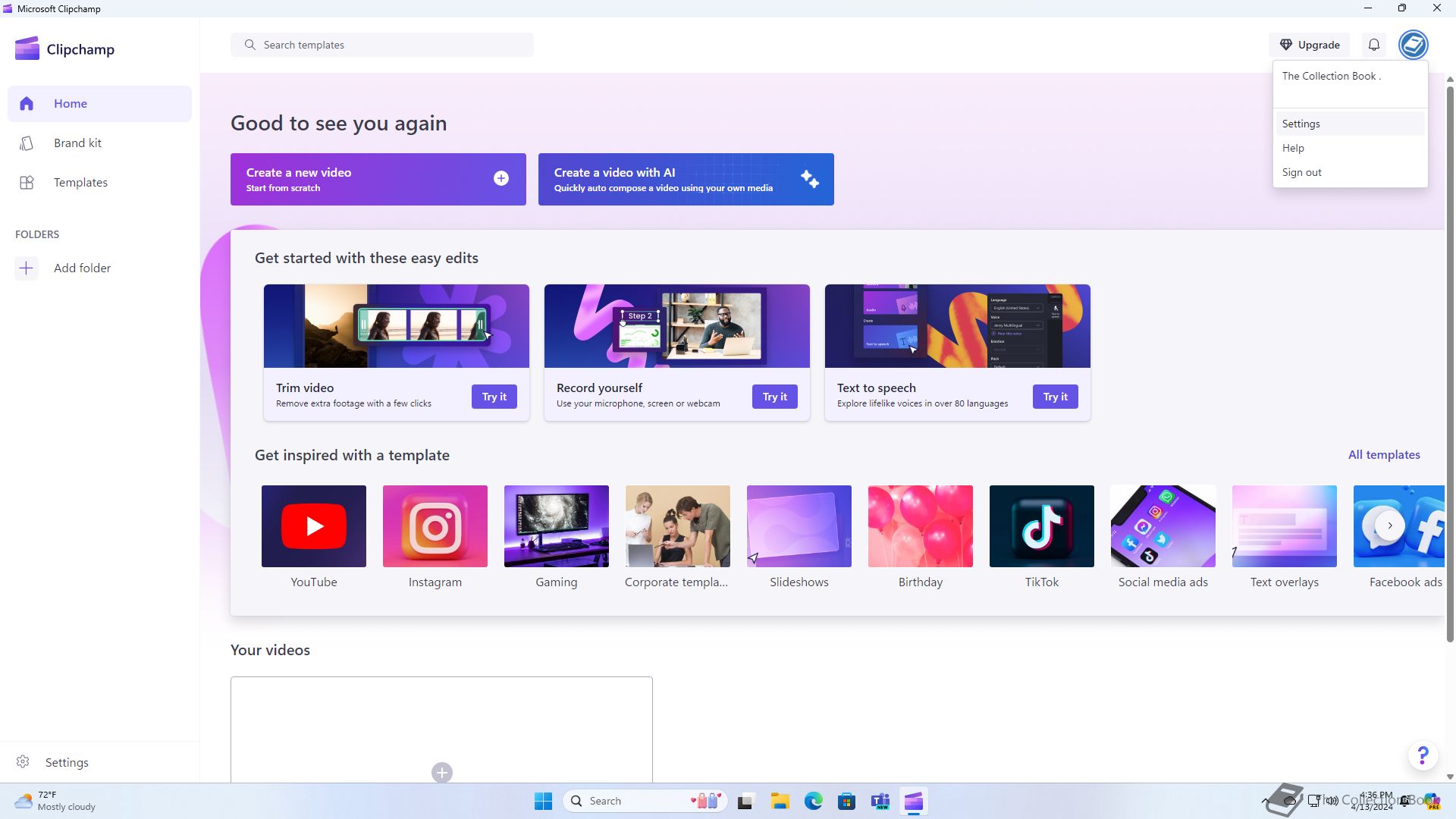
Task: Open the Text to speech preview image
Action: (958, 326)
